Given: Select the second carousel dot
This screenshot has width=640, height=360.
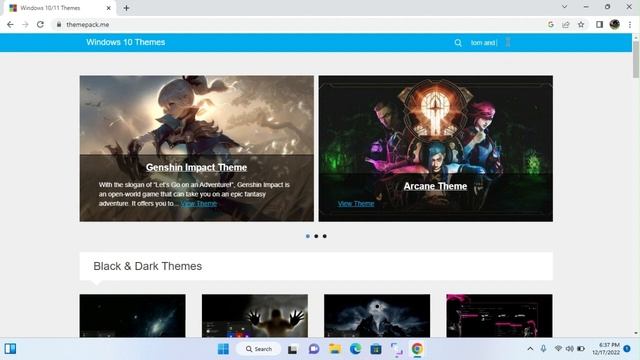Looking at the screenshot, I should coord(316,236).
